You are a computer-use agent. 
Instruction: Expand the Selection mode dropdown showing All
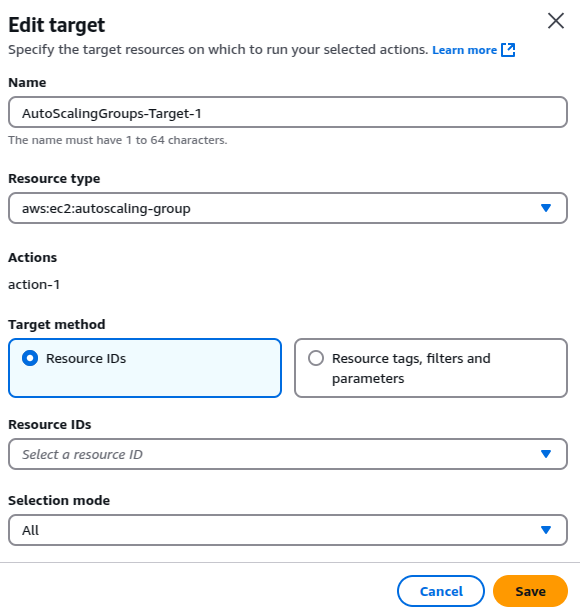click(288, 530)
